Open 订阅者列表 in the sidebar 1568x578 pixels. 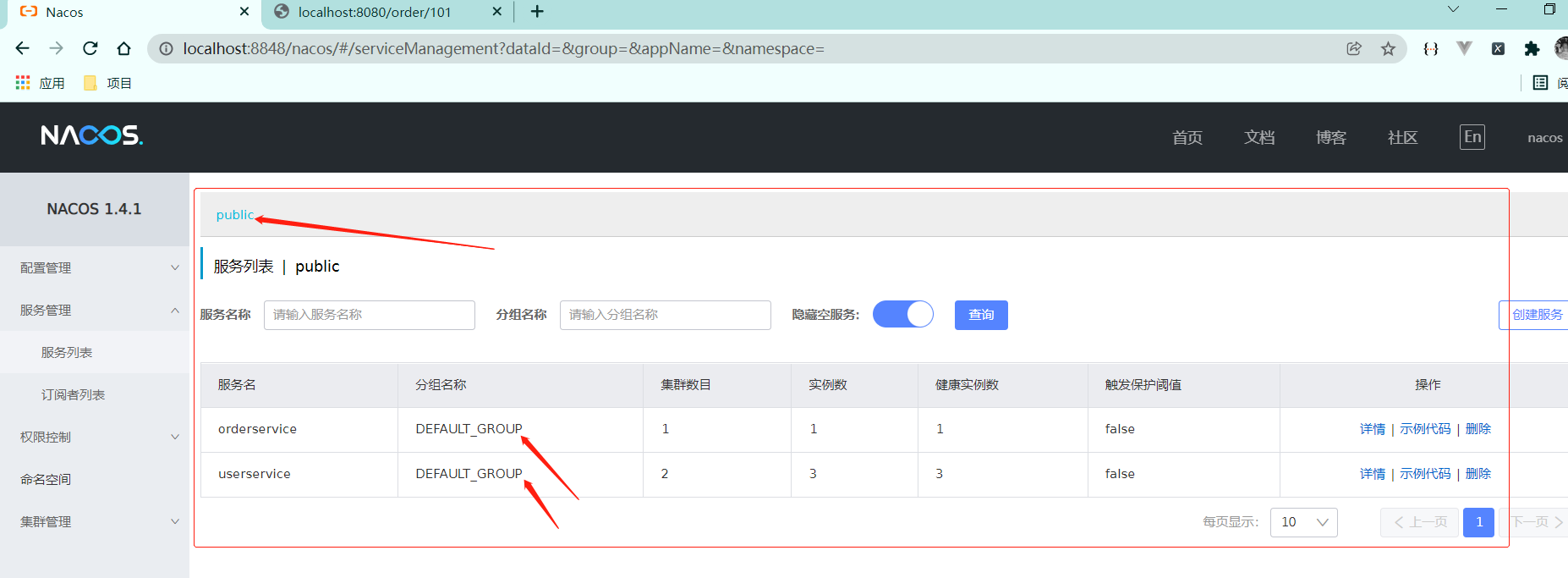[95, 394]
